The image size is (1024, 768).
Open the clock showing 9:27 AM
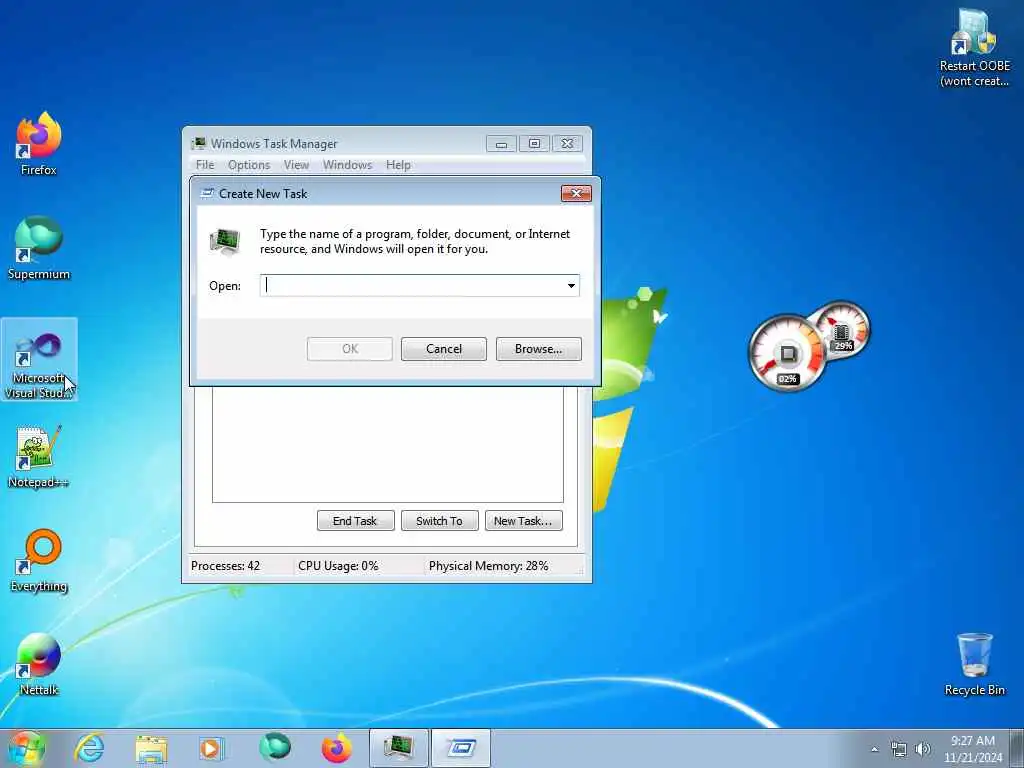point(973,749)
